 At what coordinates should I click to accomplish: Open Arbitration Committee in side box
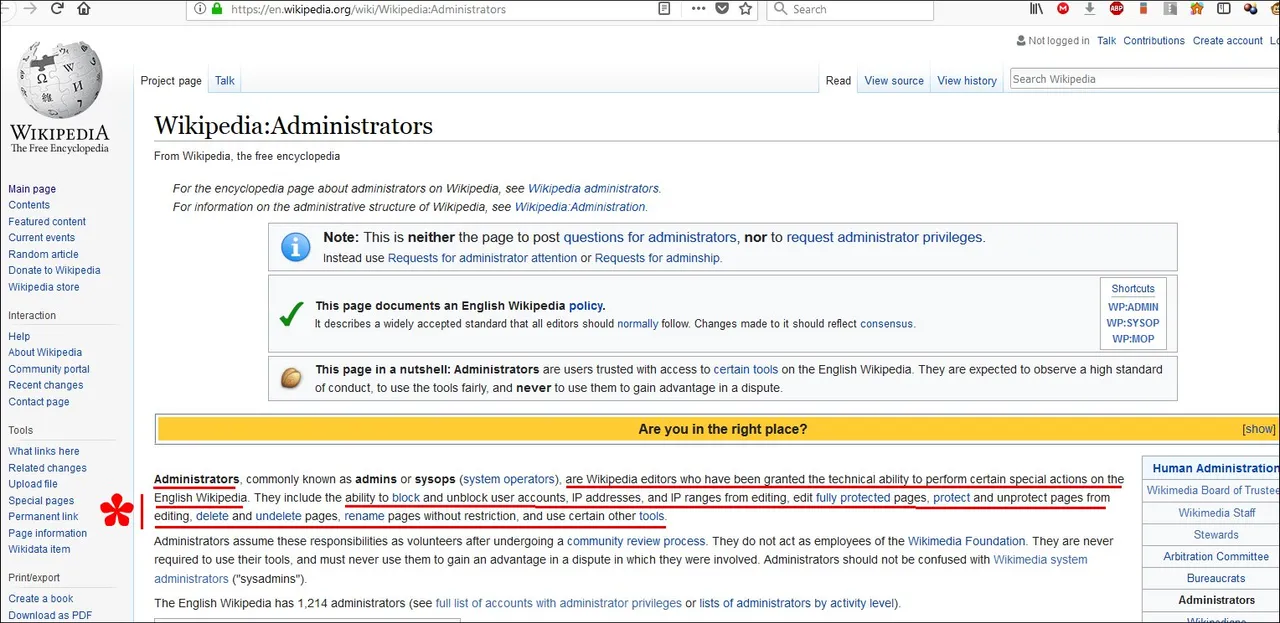click(x=1216, y=556)
